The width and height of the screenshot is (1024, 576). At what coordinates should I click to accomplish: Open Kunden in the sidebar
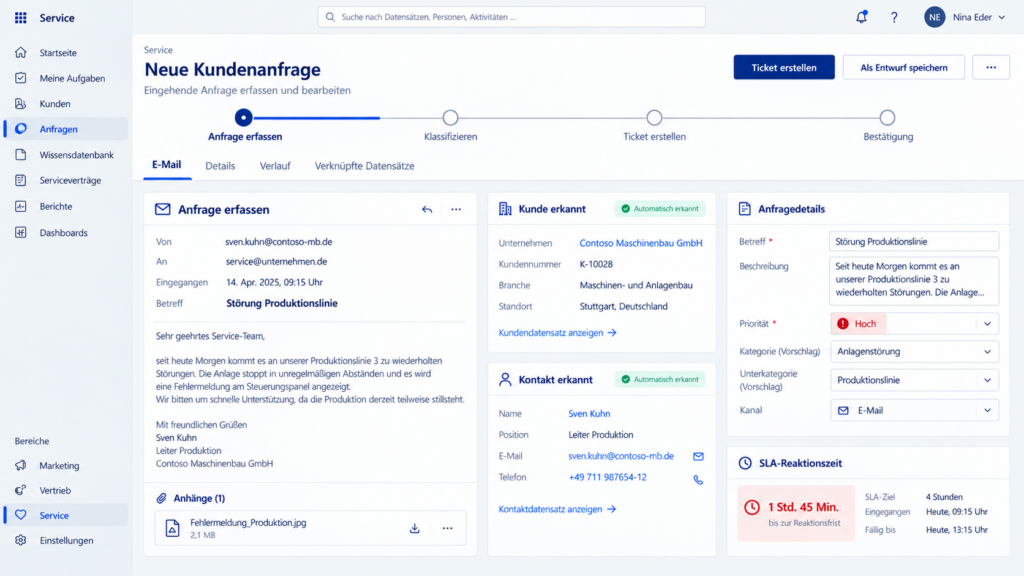coord(66,103)
